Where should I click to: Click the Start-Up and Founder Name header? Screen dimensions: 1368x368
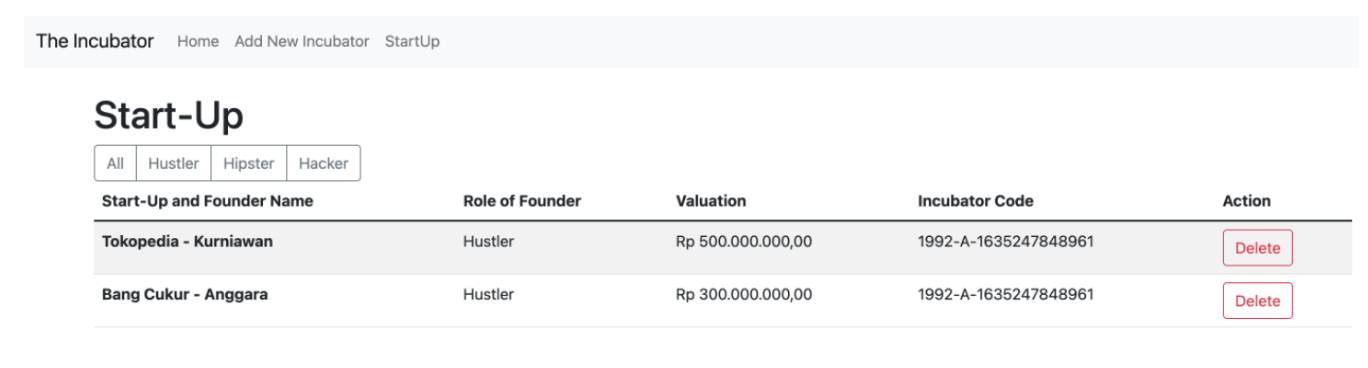207,201
